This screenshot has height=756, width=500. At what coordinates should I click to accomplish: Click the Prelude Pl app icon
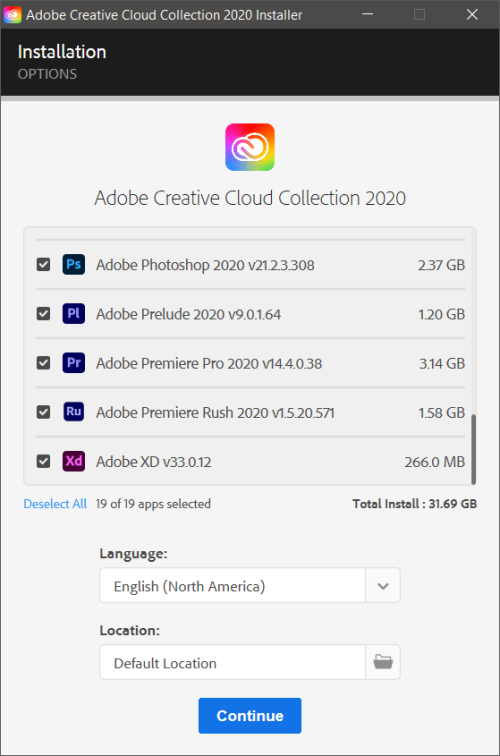74,313
